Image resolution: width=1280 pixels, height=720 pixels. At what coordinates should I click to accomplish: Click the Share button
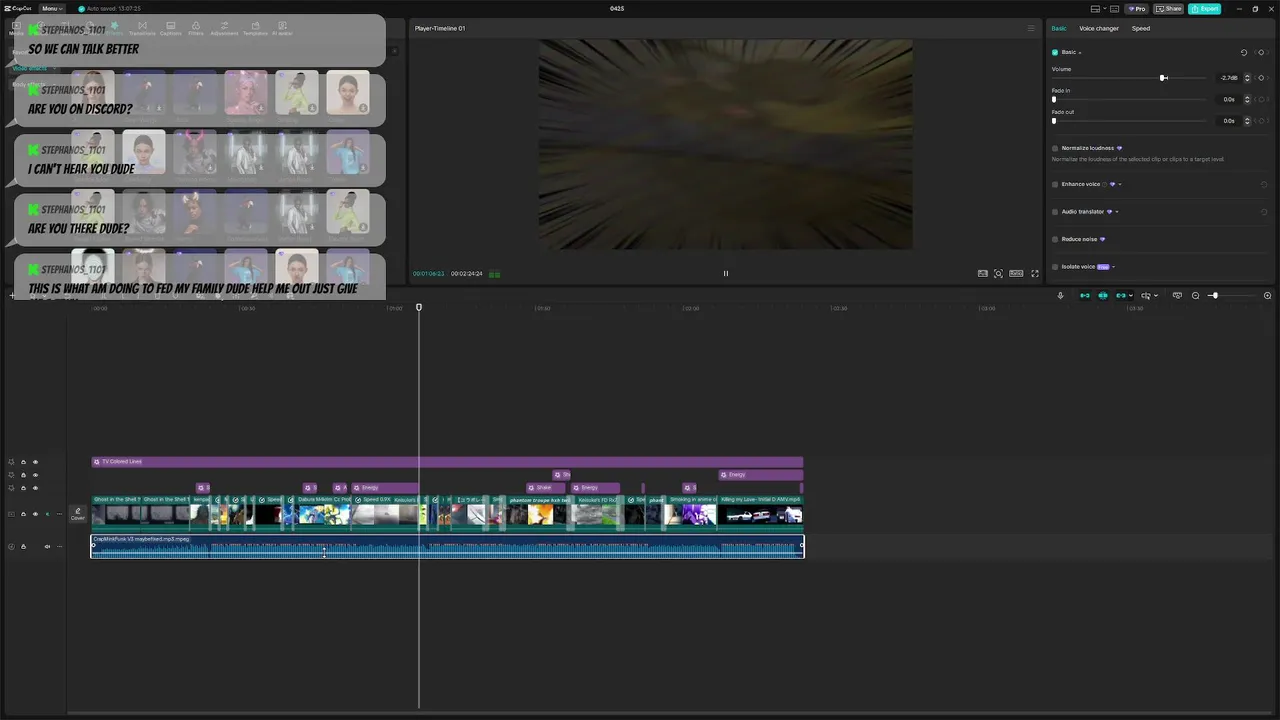[x=1168, y=8]
